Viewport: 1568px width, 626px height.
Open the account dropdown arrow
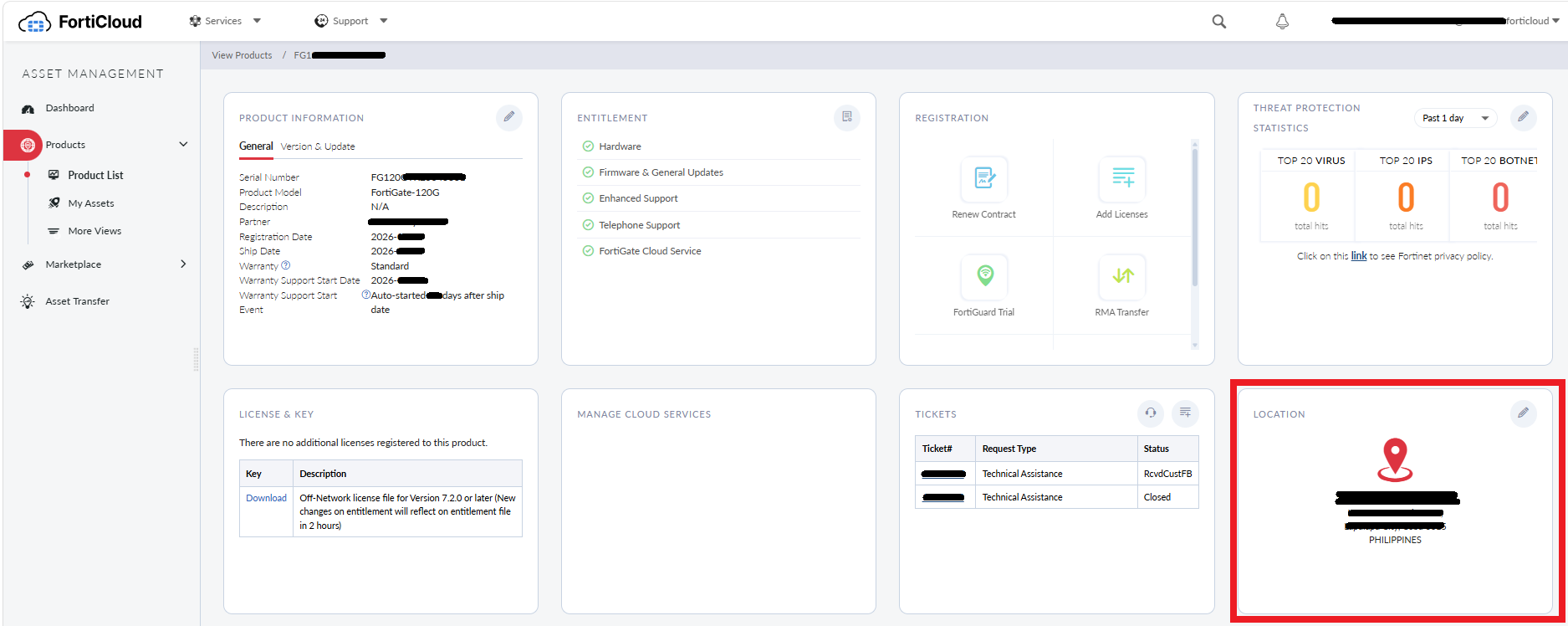click(1556, 21)
